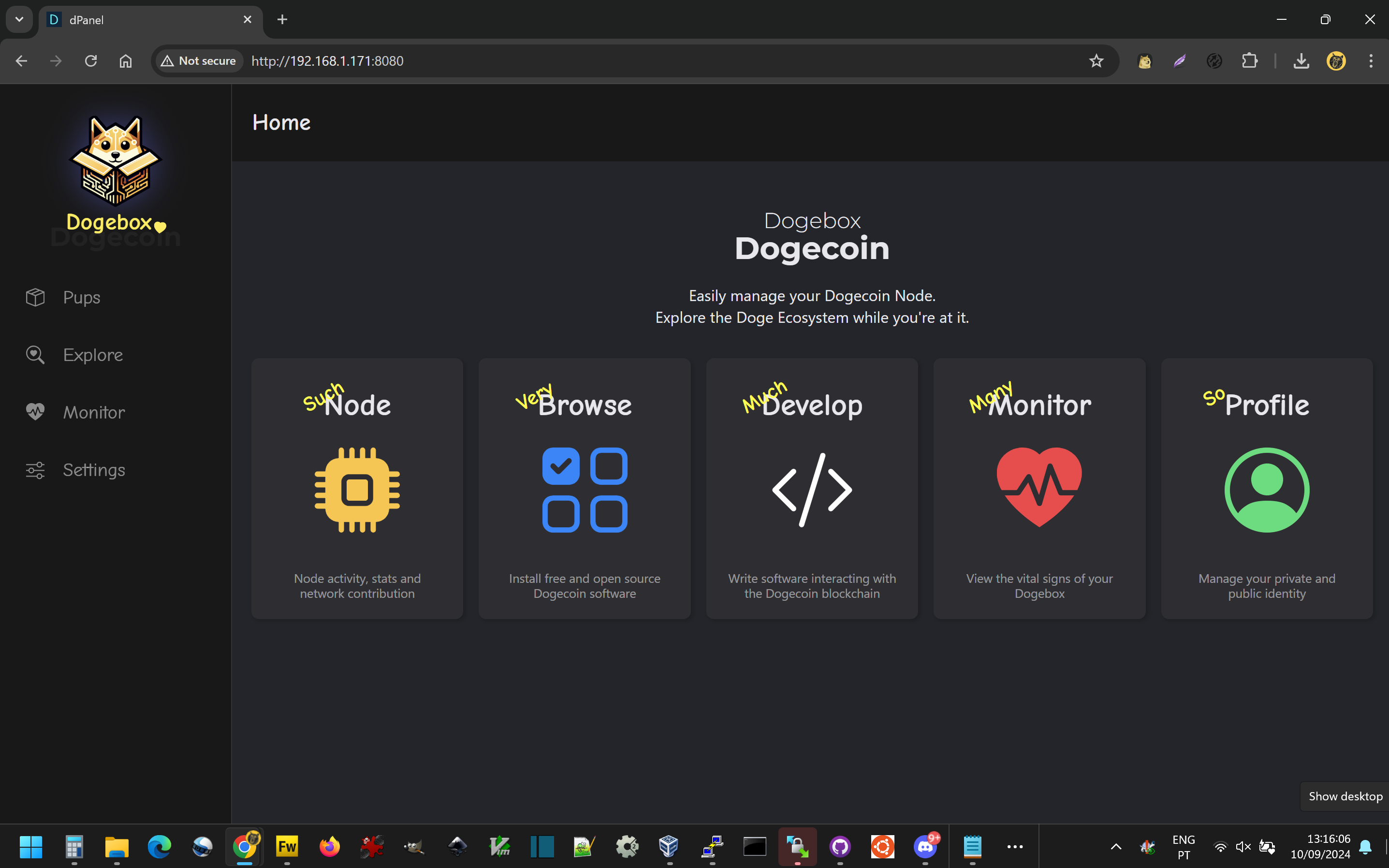The image size is (1389, 868).
Task: Click 'View the vital signs of your Dogebox'
Action: (x=1039, y=586)
